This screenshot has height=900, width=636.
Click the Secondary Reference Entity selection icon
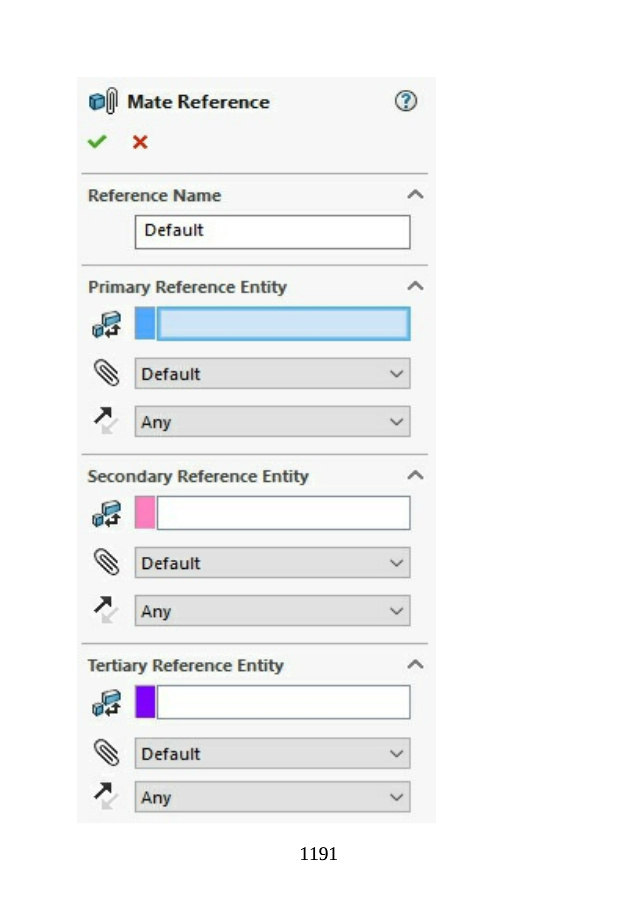point(105,513)
